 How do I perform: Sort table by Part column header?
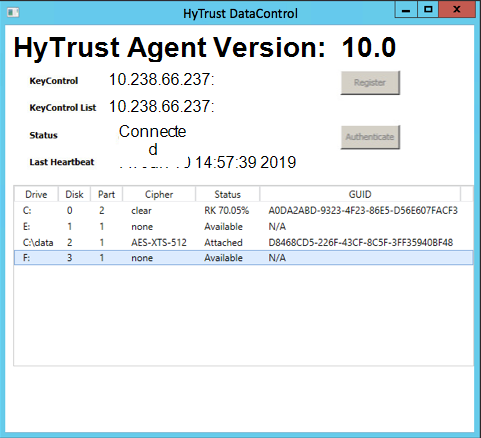(106, 194)
